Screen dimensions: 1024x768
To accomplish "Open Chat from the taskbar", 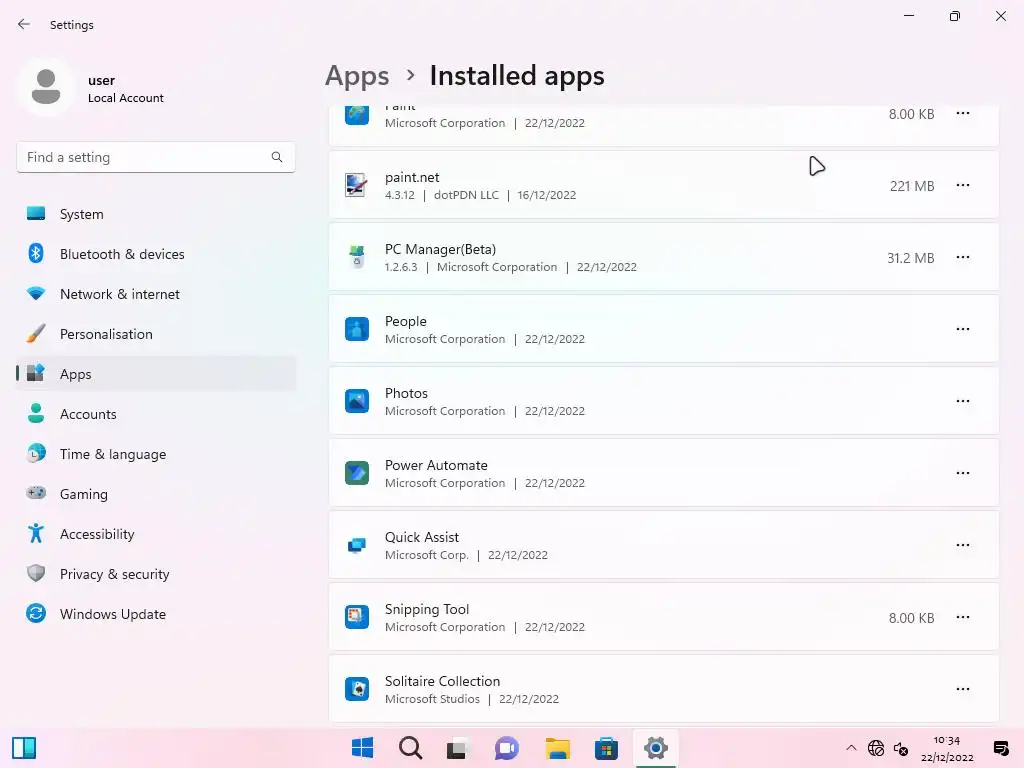I will pyautogui.click(x=507, y=748).
